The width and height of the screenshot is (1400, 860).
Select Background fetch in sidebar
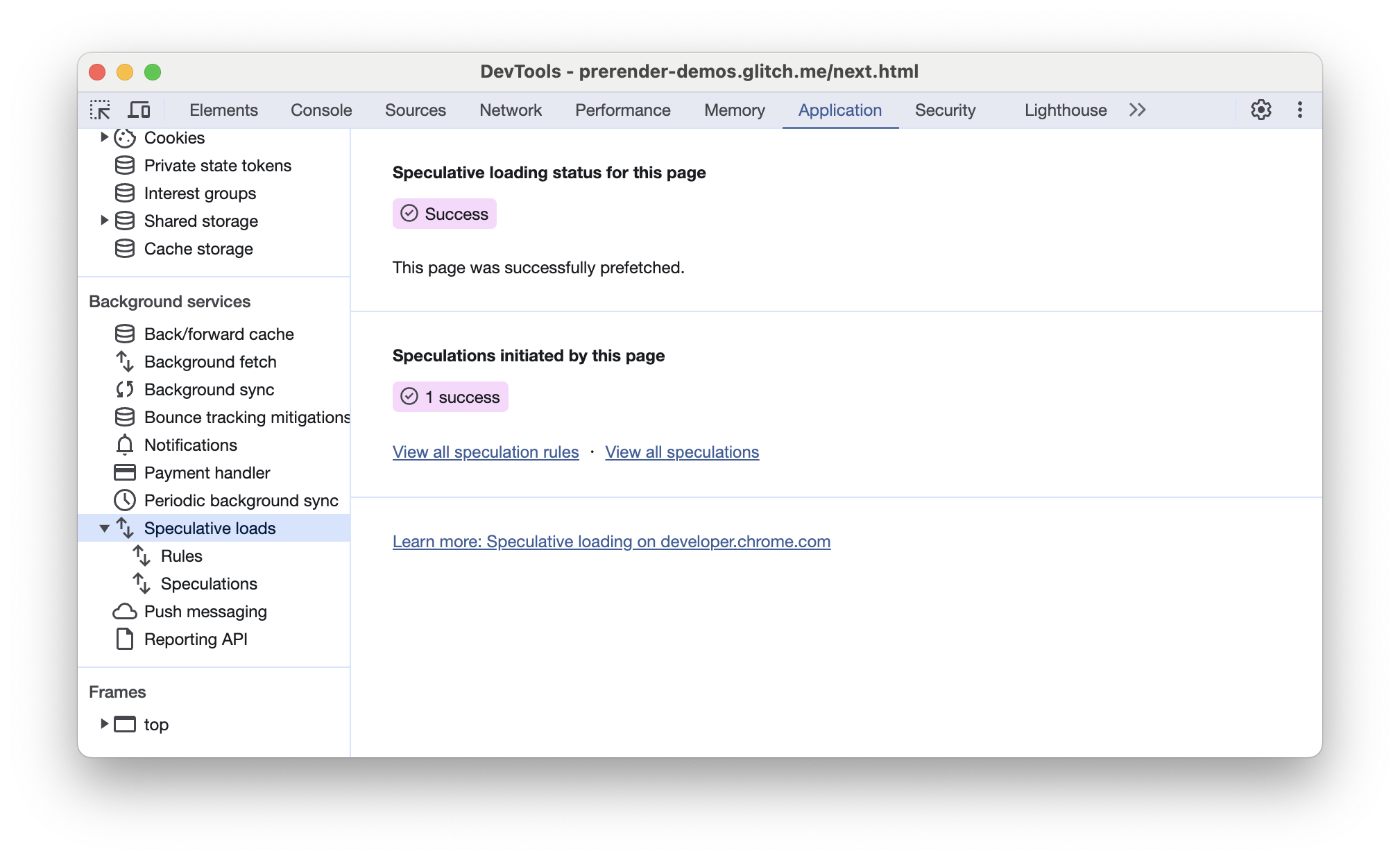point(210,361)
